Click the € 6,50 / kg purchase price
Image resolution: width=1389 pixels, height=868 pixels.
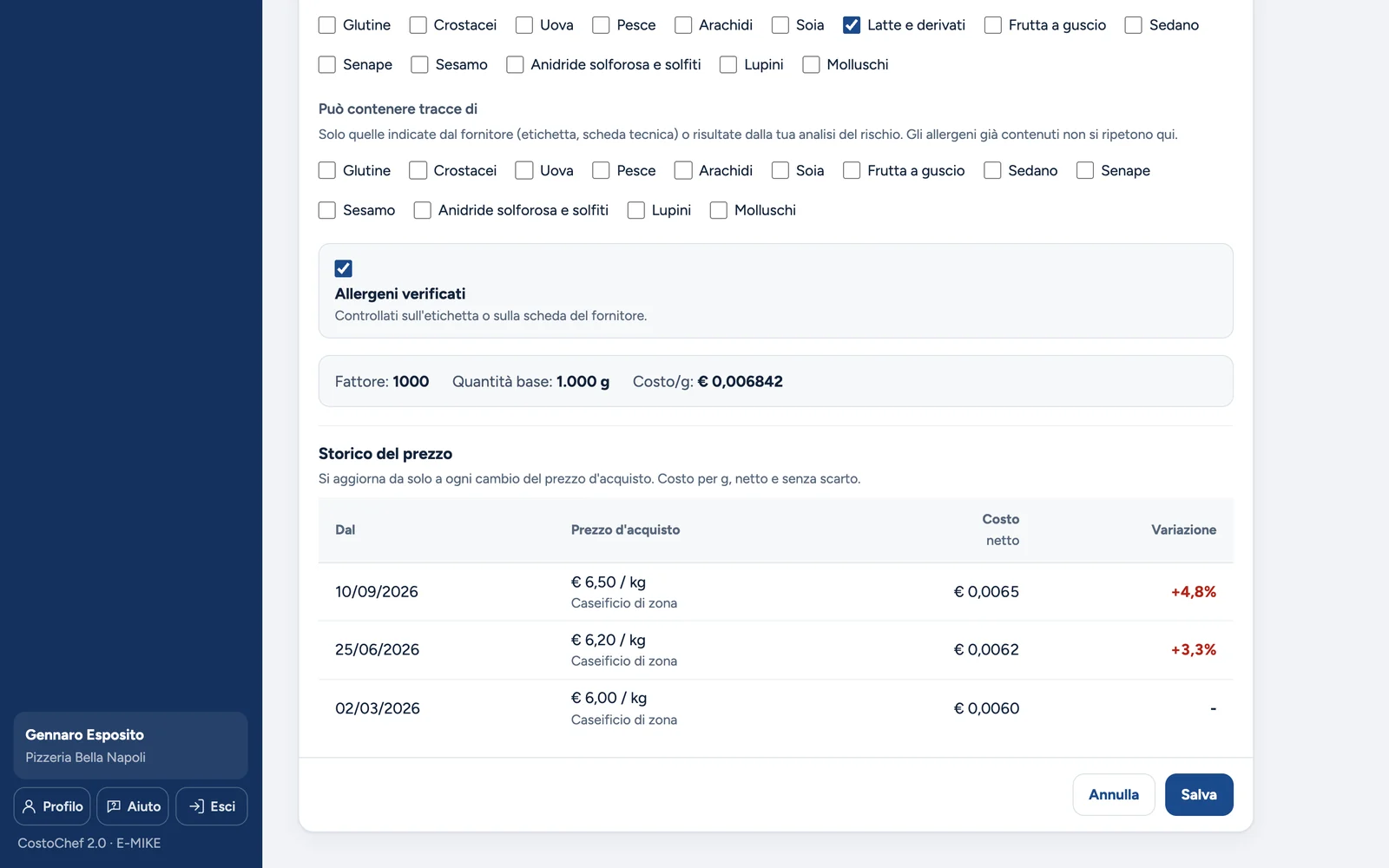(609, 582)
